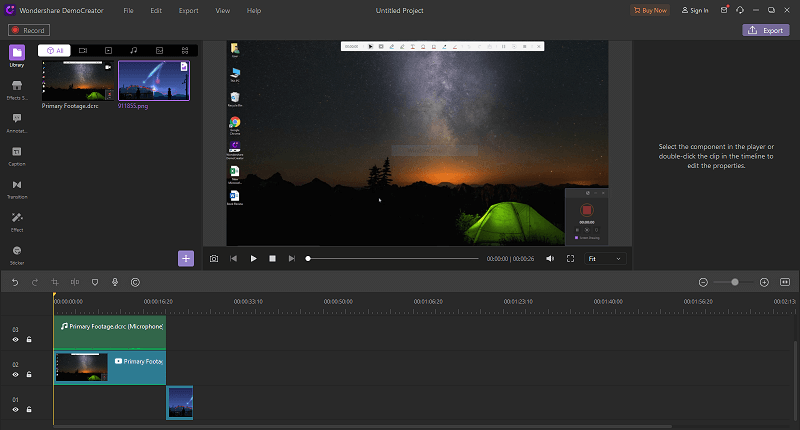Open the View menu
This screenshot has height=430, width=800.
222,10
